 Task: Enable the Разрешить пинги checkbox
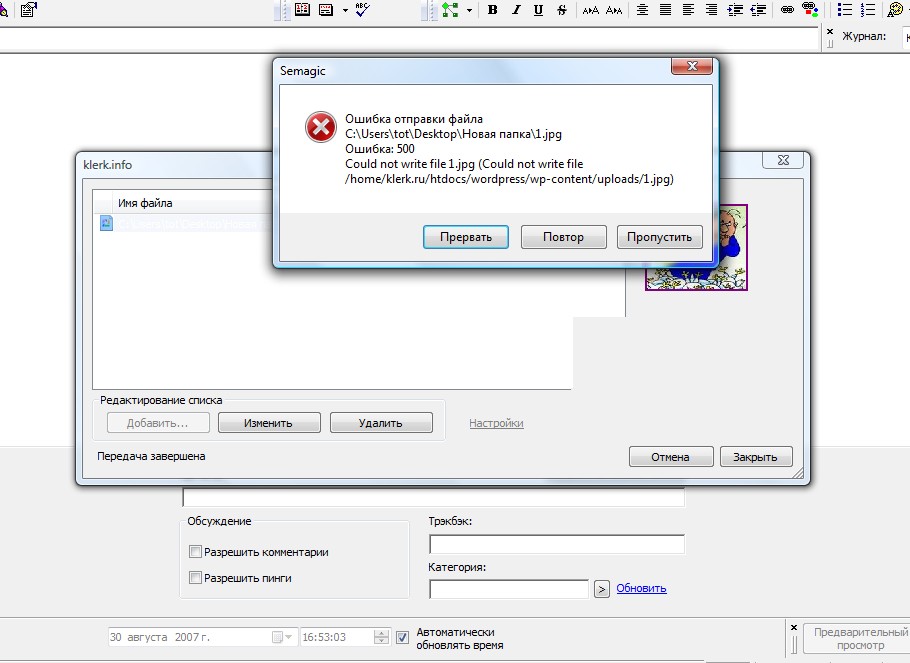196,578
